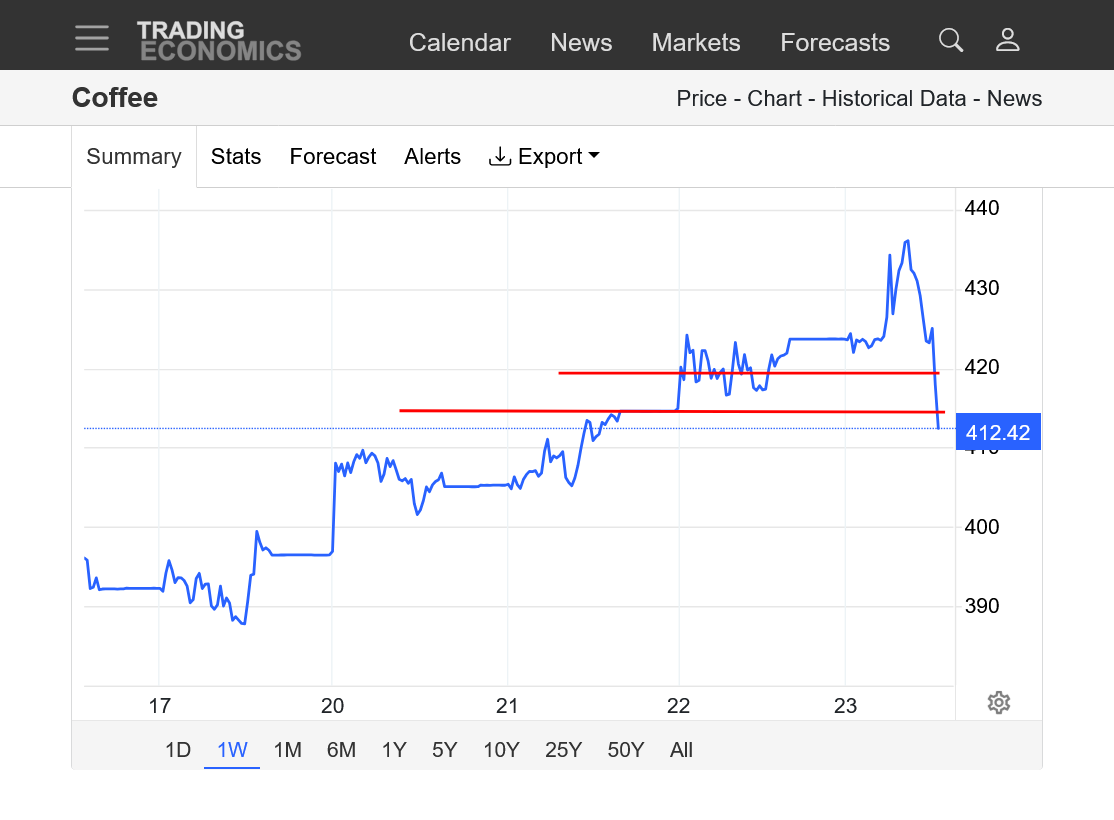Open Calendar in top navigation
1114x820 pixels.
click(x=460, y=43)
